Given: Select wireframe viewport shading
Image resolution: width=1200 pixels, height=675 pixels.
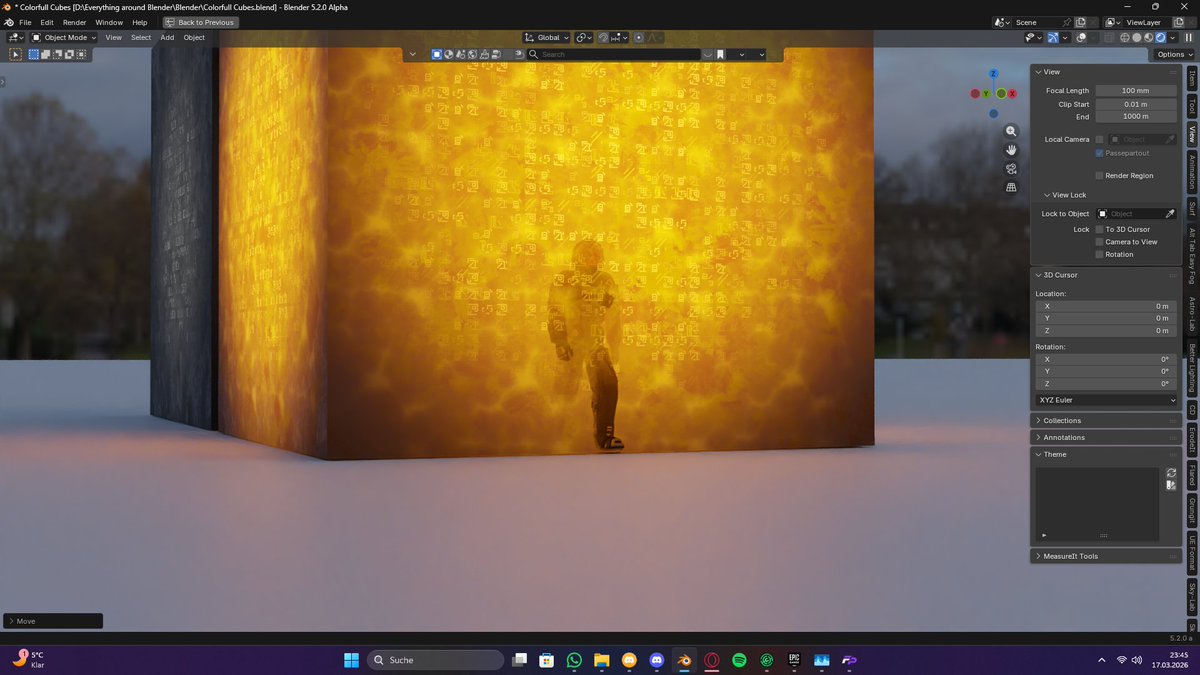Looking at the screenshot, I should point(1125,37).
